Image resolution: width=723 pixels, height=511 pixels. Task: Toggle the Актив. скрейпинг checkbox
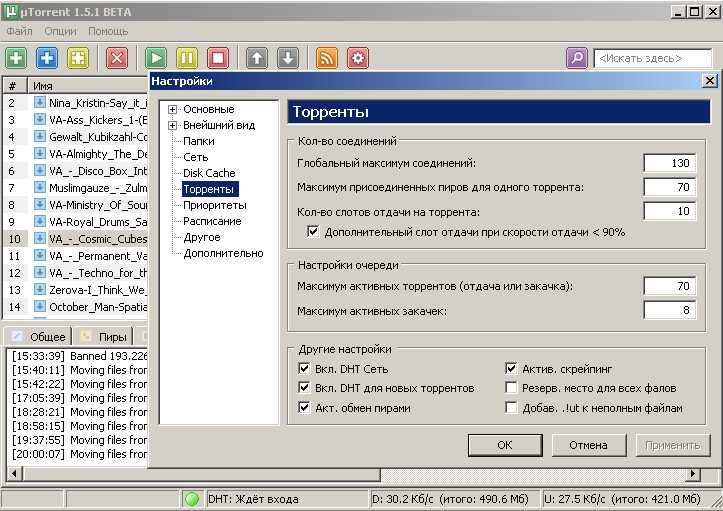pyautogui.click(x=511, y=368)
